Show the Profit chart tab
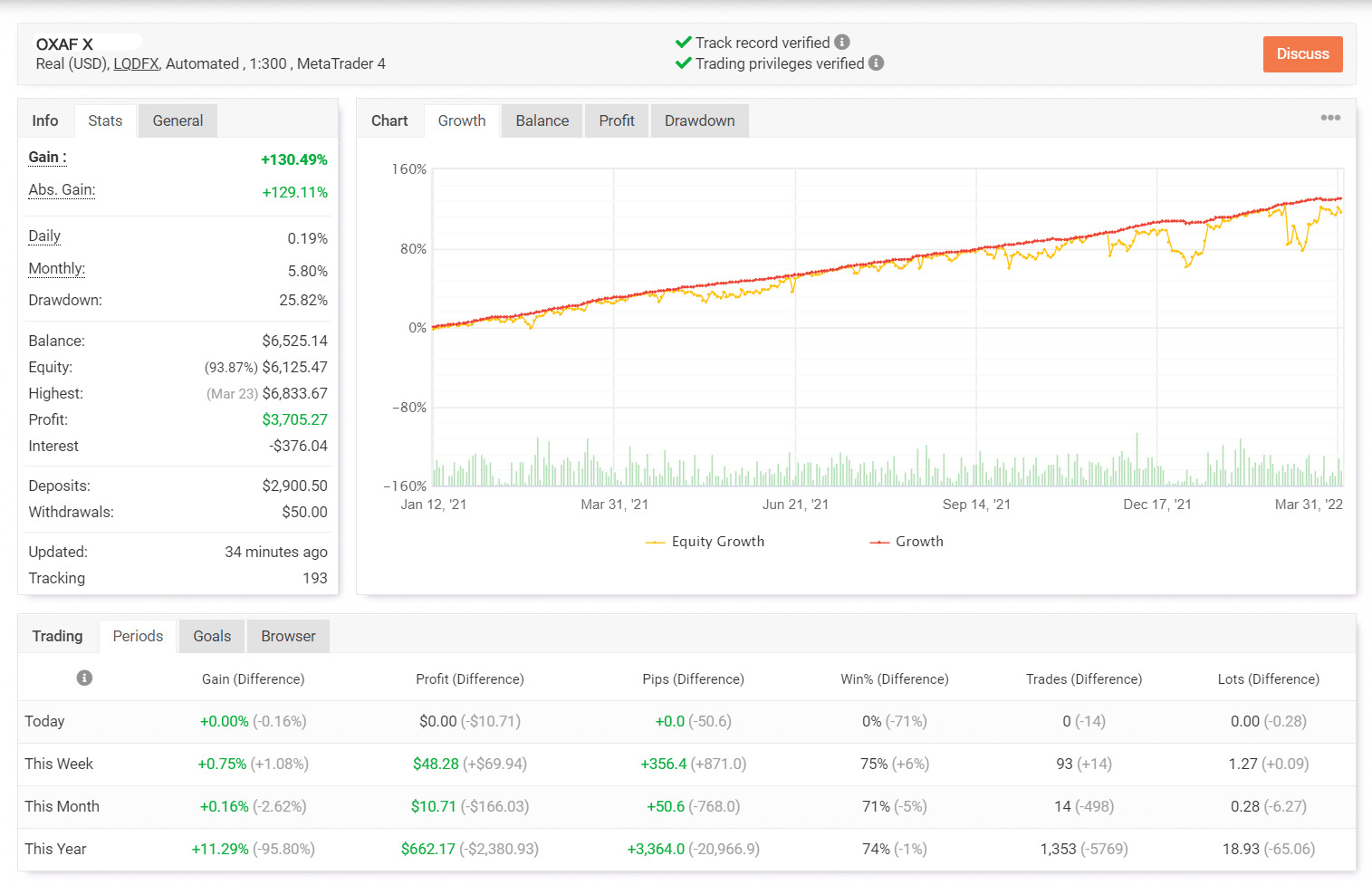The width and height of the screenshot is (1372, 885). [x=617, y=120]
